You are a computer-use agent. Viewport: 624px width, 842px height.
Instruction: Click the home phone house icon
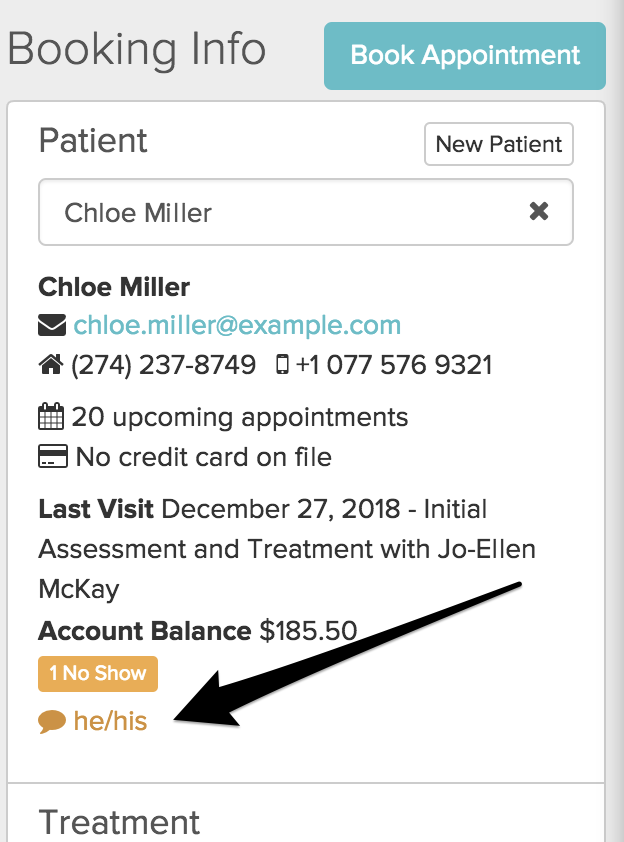[x=51, y=365]
